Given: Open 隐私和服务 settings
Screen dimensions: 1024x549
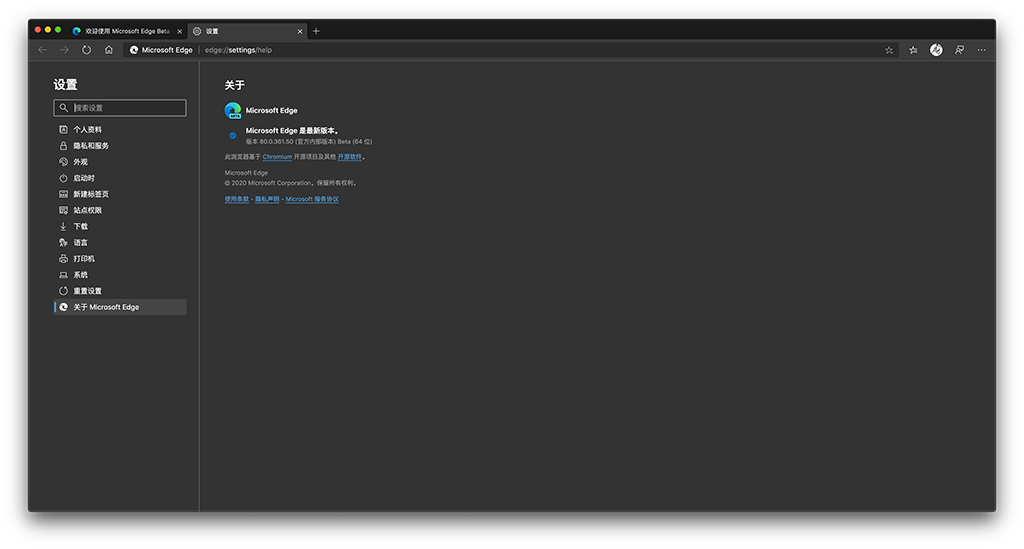Looking at the screenshot, I should [x=120, y=146].
